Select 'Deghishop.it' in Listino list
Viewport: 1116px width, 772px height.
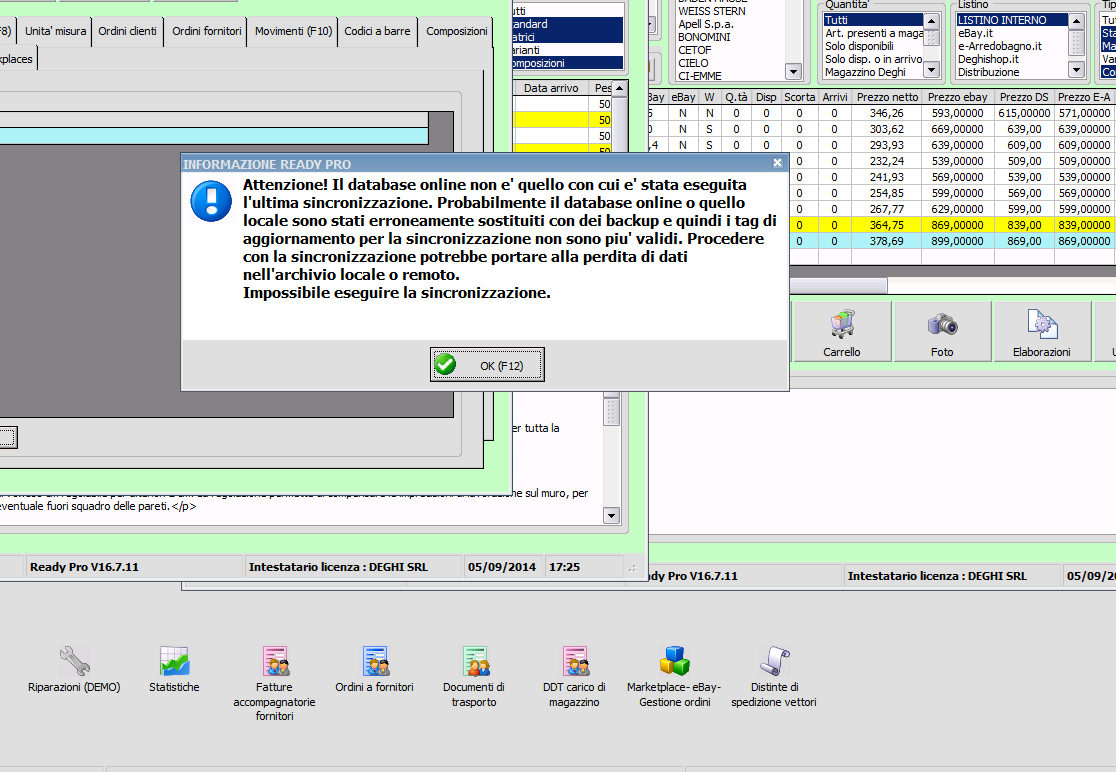coord(988,59)
